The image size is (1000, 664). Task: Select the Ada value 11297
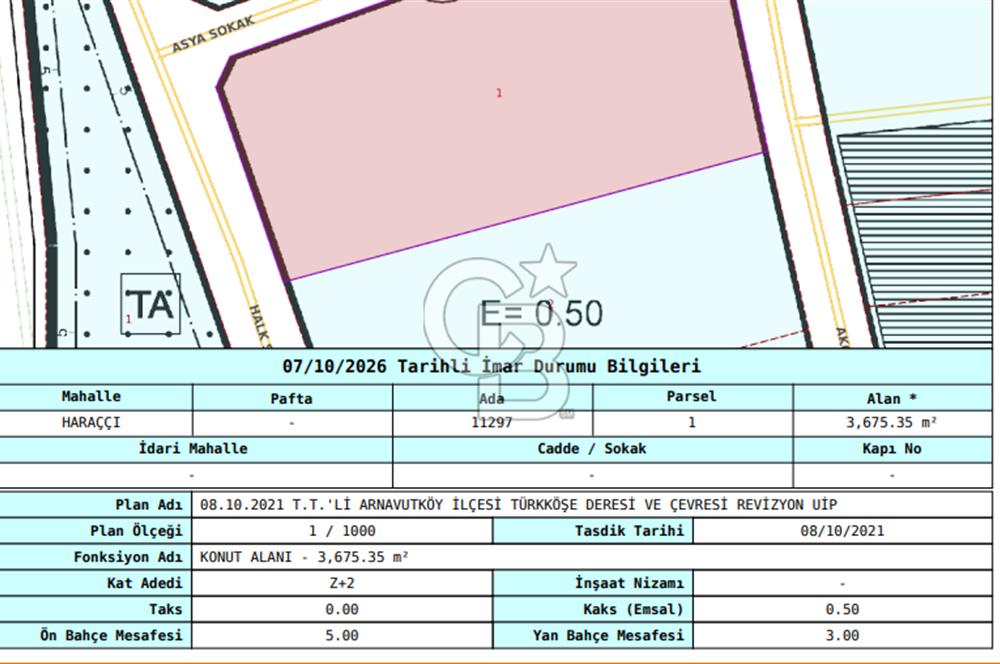pos(492,422)
